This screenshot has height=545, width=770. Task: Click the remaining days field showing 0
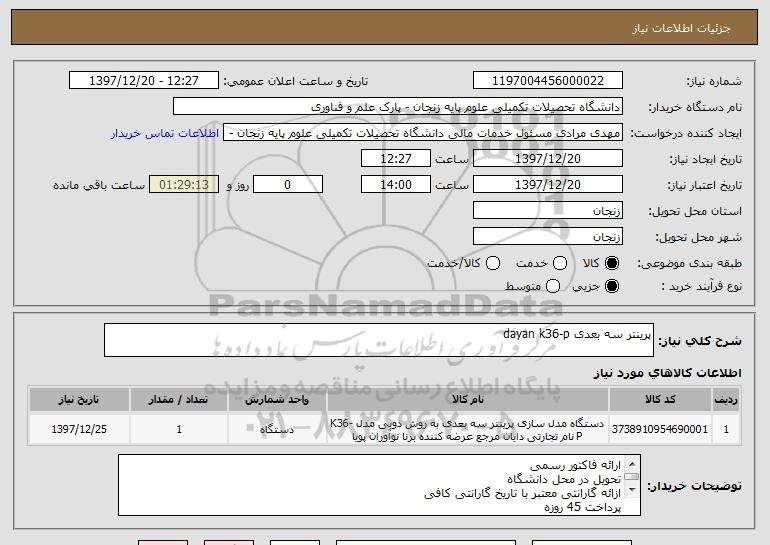click(288, 185)
